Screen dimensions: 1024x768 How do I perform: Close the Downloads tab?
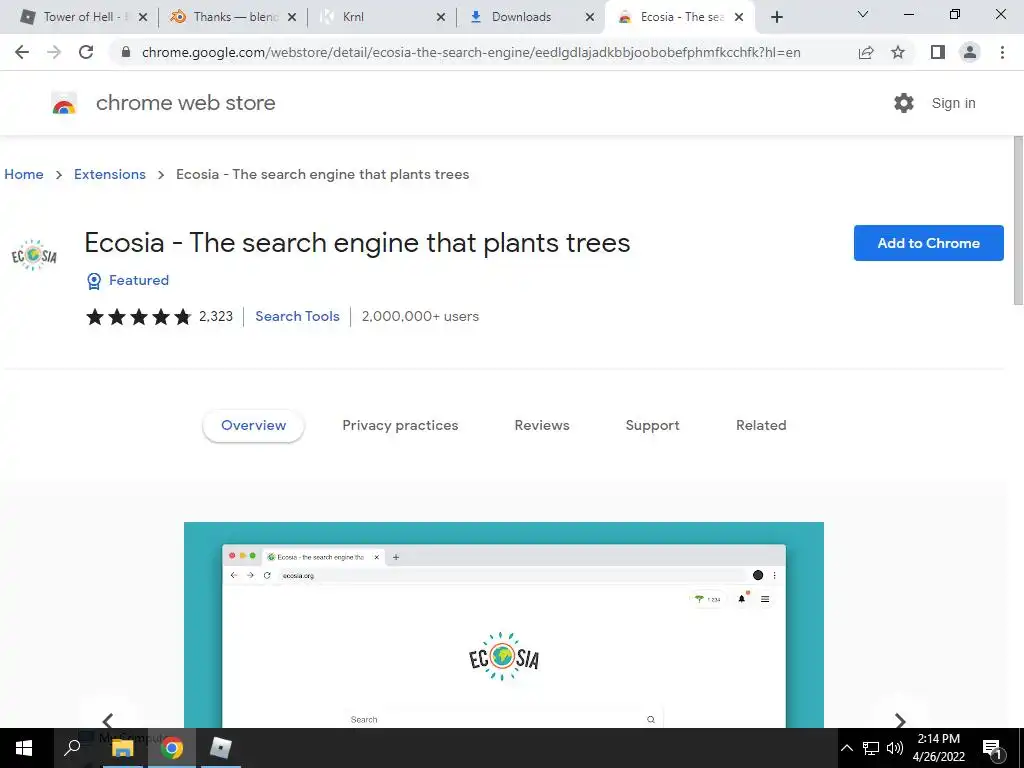(590, 17)
